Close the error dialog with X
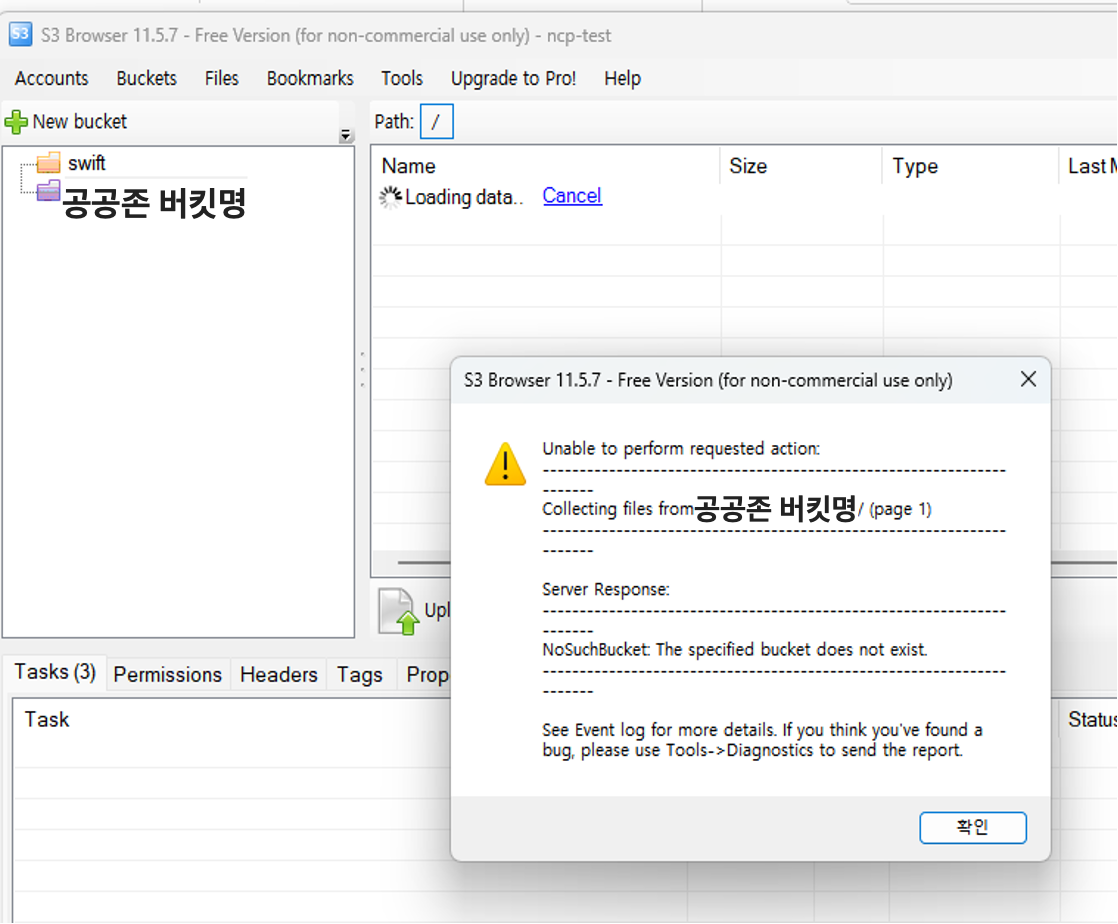This screenshot has height=924, width=1118. (x=1027, y=379)
